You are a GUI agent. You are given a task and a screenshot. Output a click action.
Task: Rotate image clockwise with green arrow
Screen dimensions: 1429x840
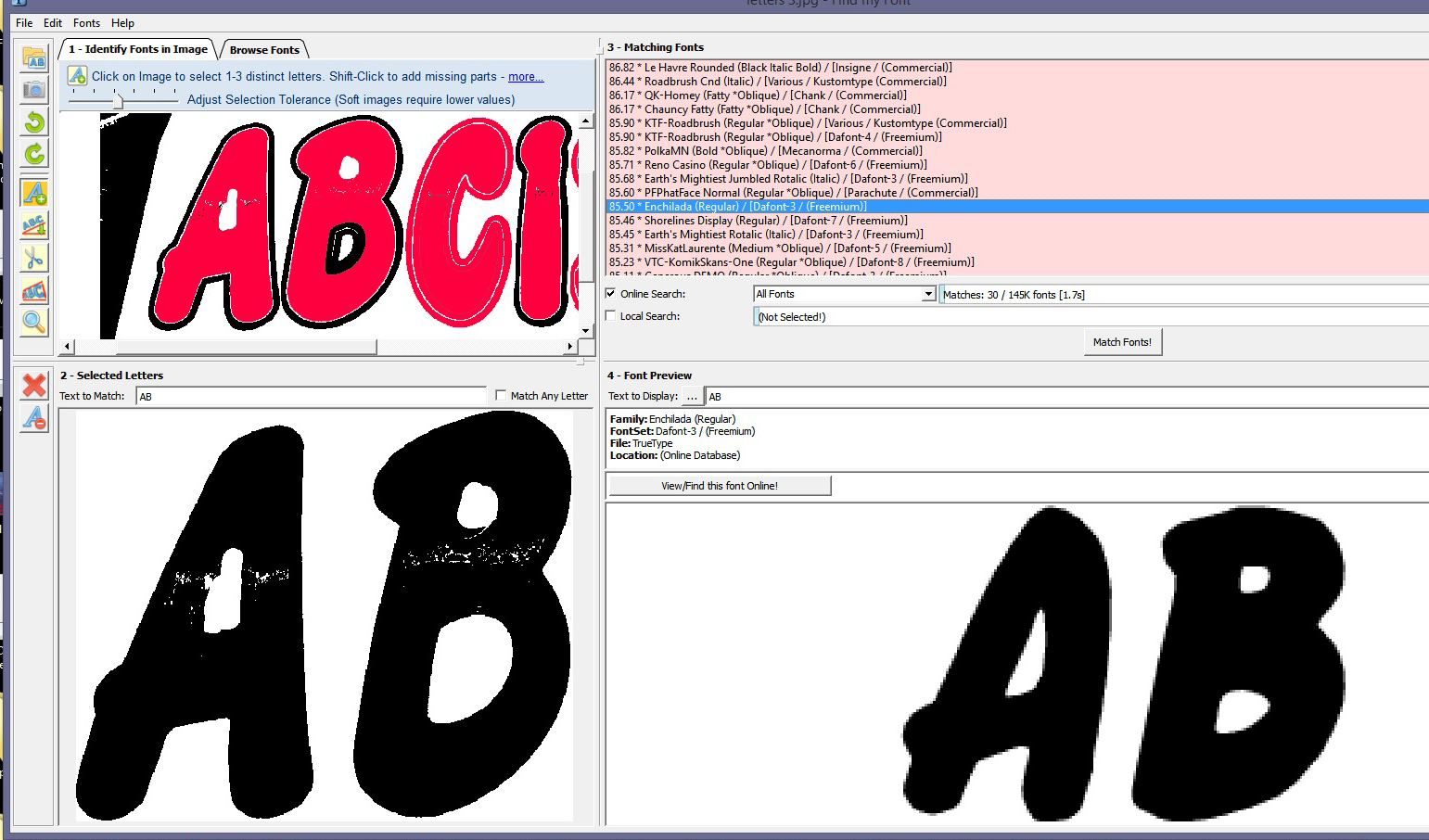[x=34, y=154]
